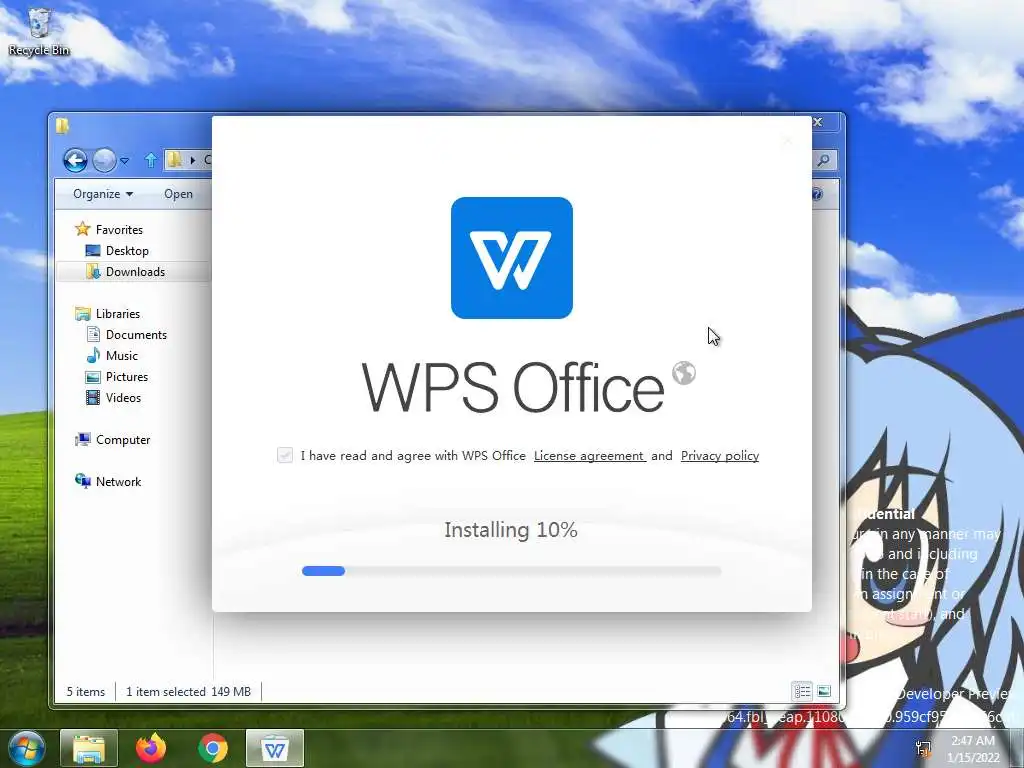
Task: Switch Explorer to large icons view
Action: 824,691
